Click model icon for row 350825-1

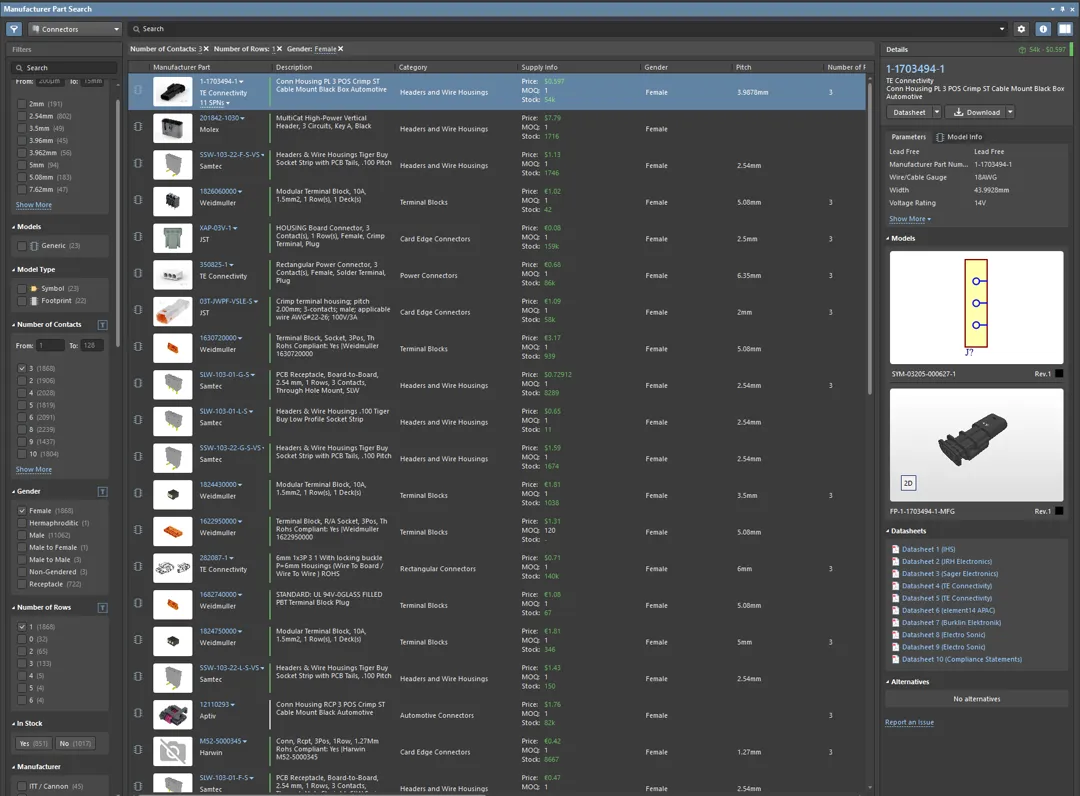pyautogui.click(x=138, y=273)
